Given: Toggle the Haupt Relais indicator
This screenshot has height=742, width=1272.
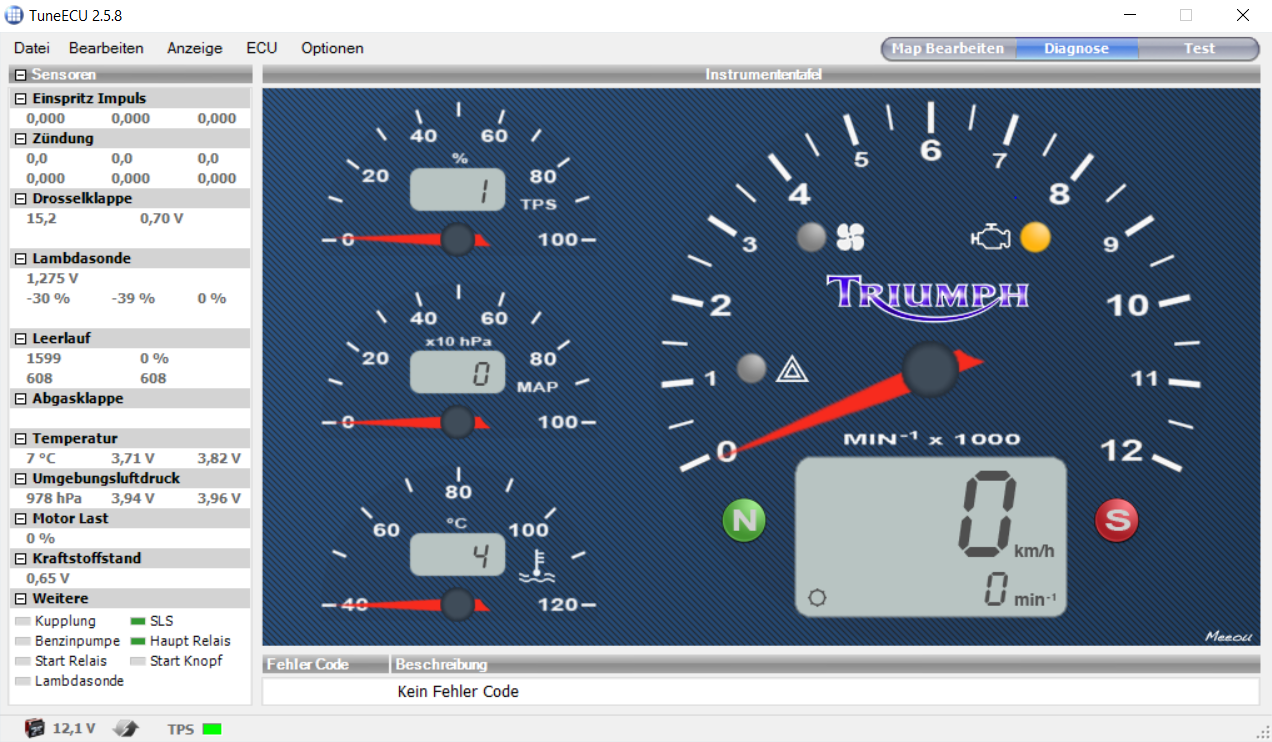Looking at the screenshot, I should 139,641.
